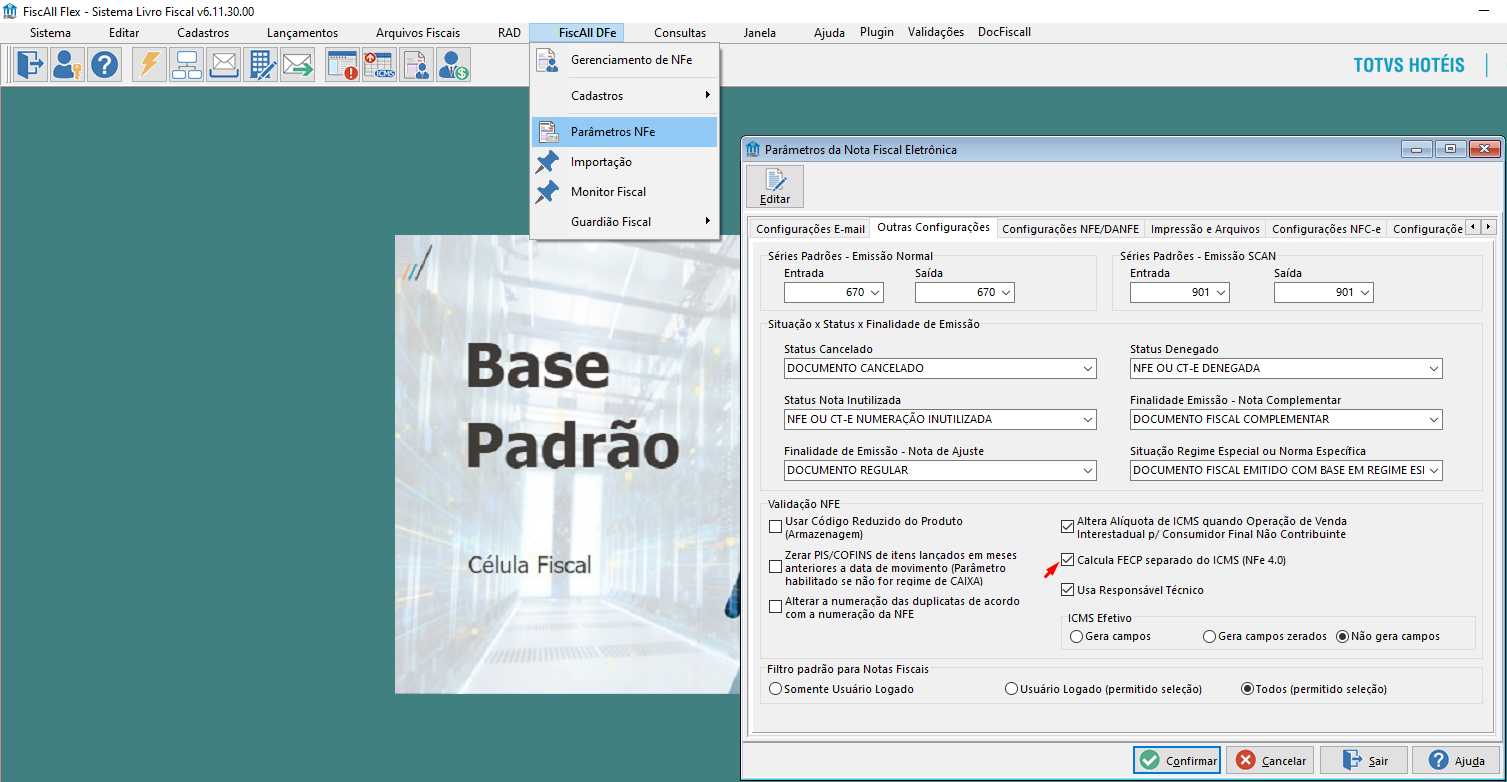Viewport: 1507px width, 782px height.
Task: Check 'Zerar PIS/COFINS de itens lançados' option
Action: (775, 567)
